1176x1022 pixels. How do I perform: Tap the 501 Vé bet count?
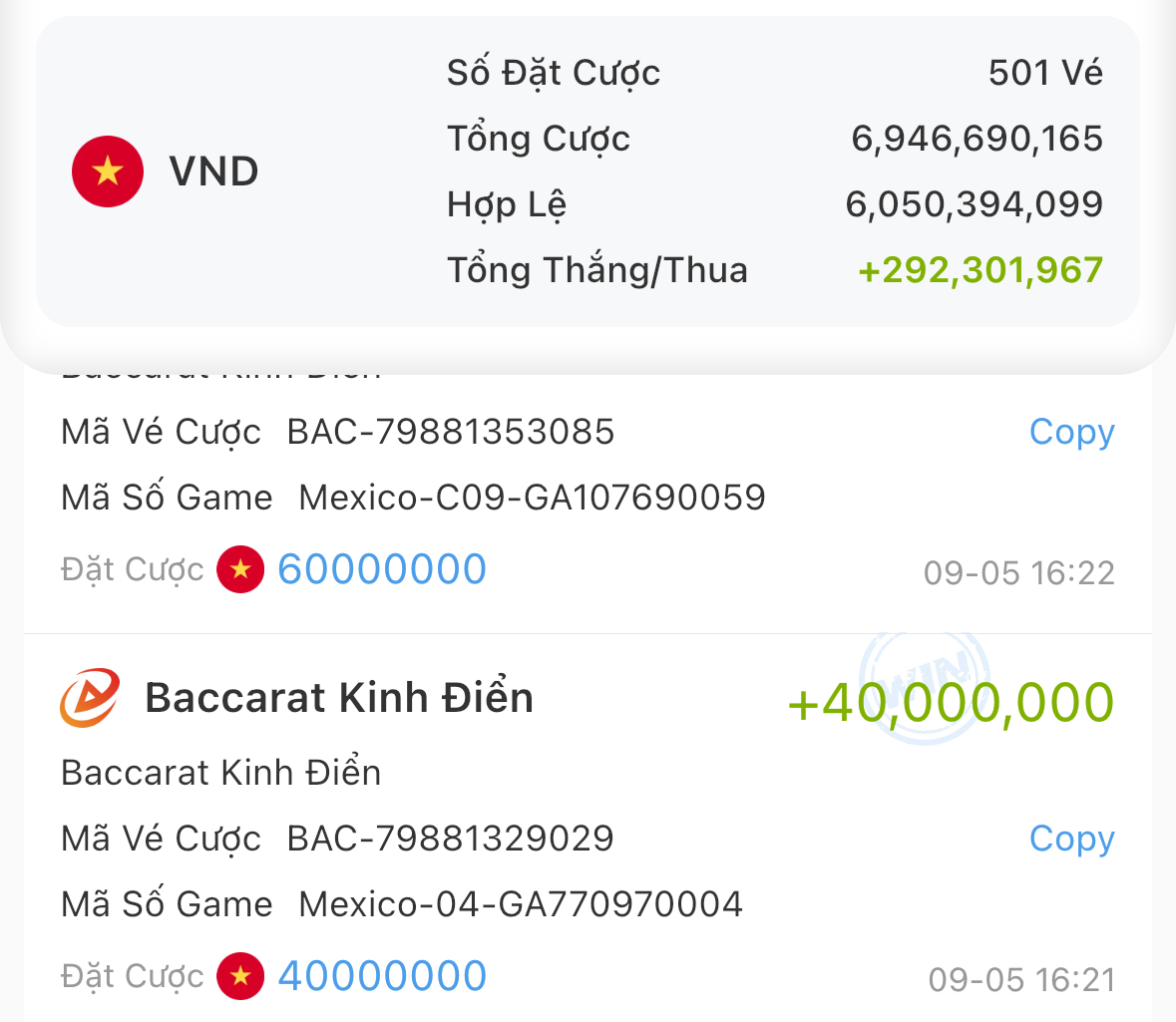coord(1045,73)
